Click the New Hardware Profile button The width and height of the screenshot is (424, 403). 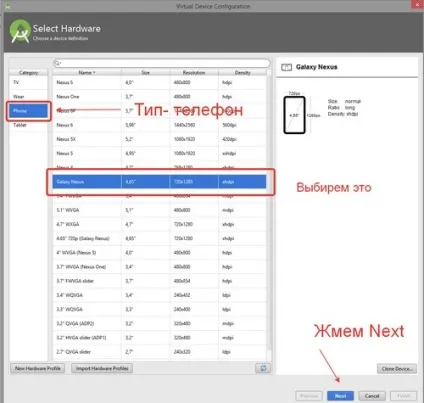pyautogui.click(x=38, y=368)
